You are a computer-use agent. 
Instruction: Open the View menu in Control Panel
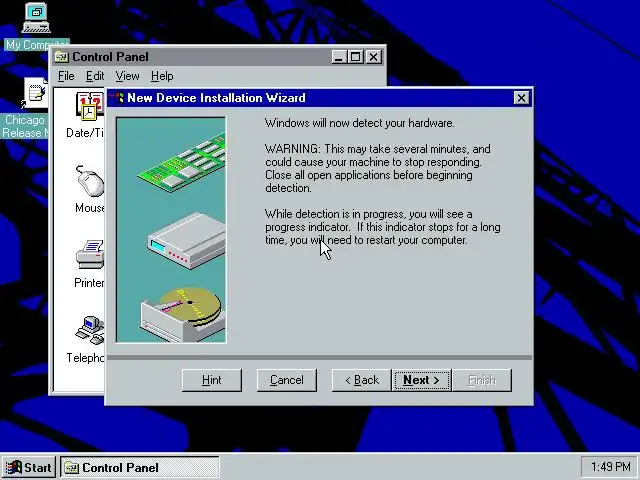coord(127,76)
